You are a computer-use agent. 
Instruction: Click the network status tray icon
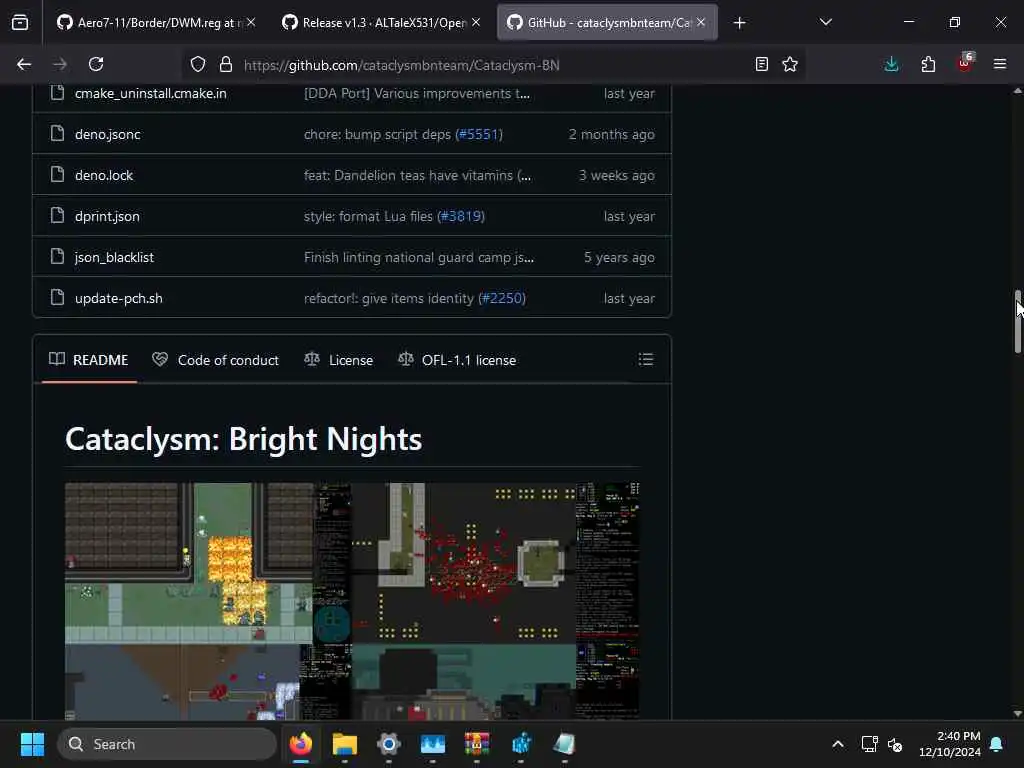click(869, 744)
